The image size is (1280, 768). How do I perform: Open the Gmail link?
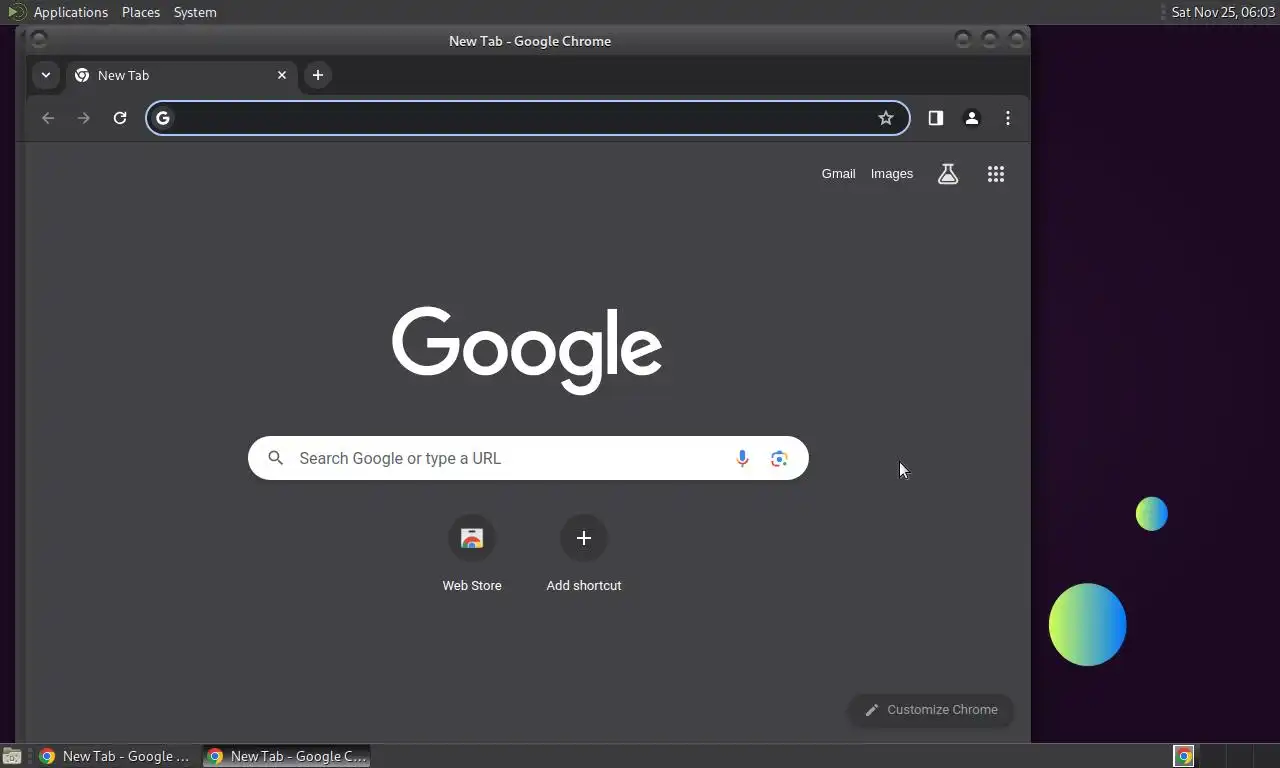[838, 174]
